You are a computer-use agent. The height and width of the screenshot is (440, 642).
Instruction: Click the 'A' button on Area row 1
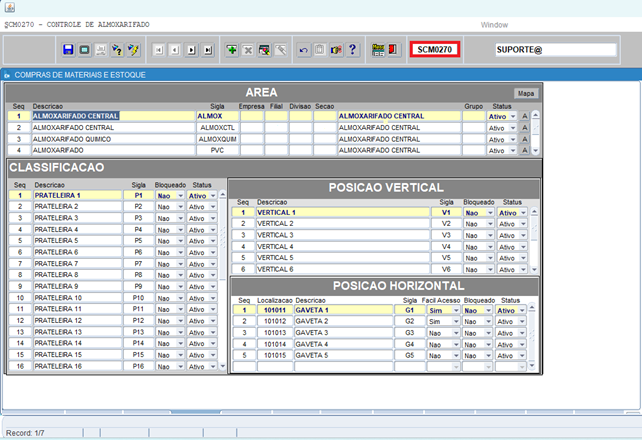(524, 116)
